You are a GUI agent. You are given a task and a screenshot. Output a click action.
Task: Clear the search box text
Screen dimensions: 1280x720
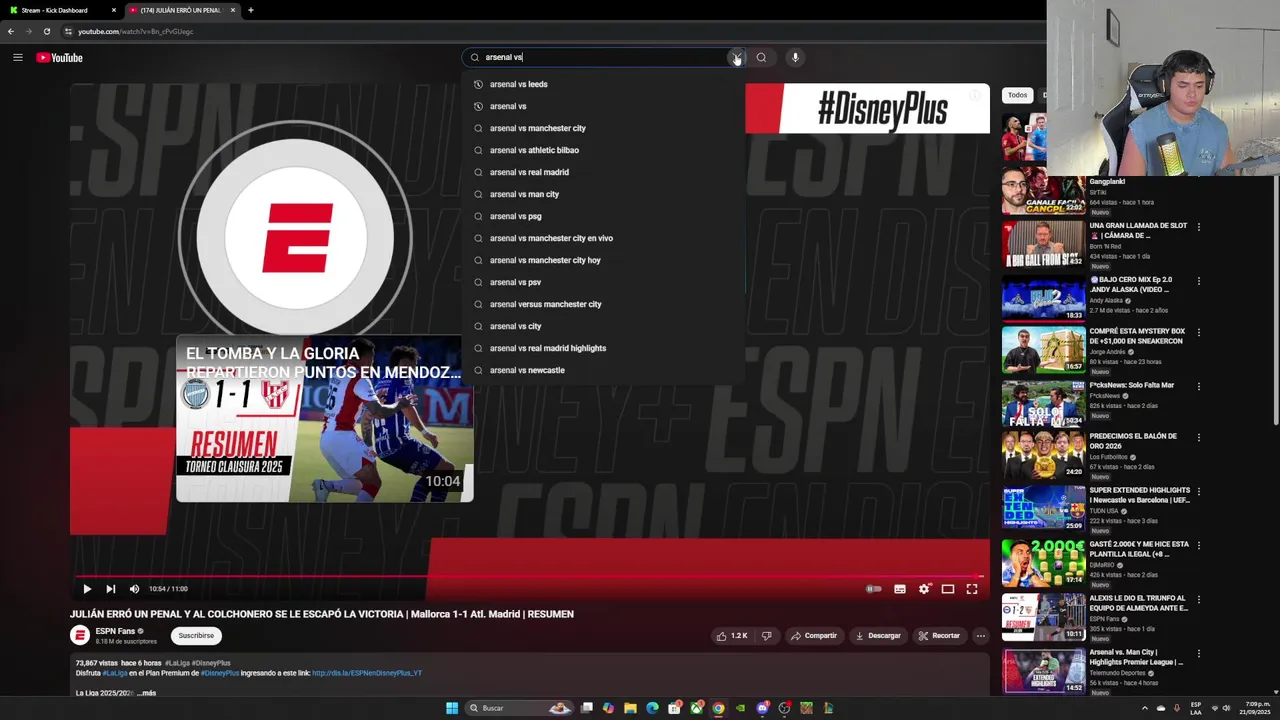[736, 57]
